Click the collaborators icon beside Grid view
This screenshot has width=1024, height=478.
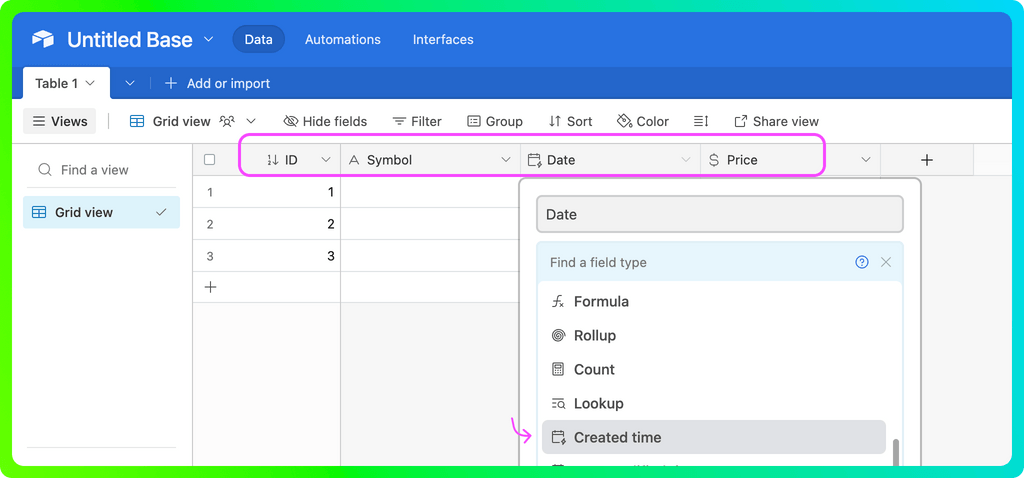point(227,121)
